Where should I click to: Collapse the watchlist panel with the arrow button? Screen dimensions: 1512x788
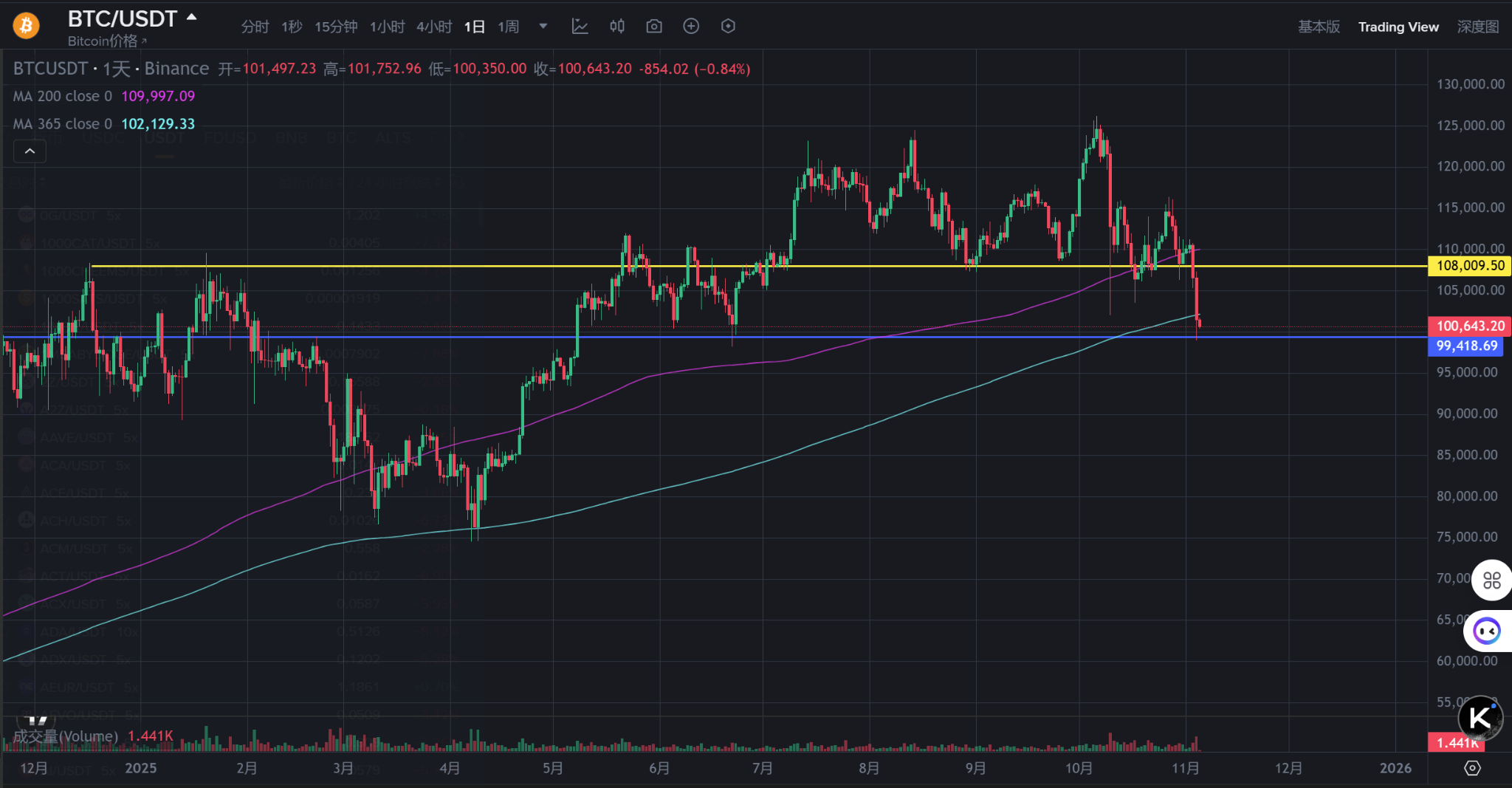[30, 151]
